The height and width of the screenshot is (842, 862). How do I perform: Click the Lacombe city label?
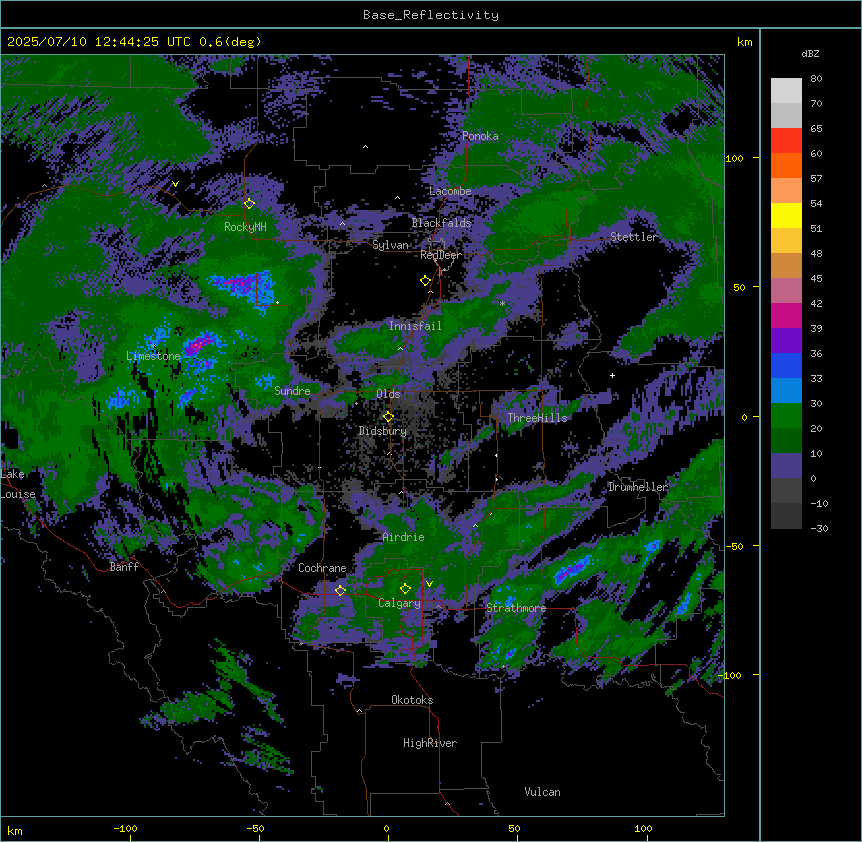[450, 191]
